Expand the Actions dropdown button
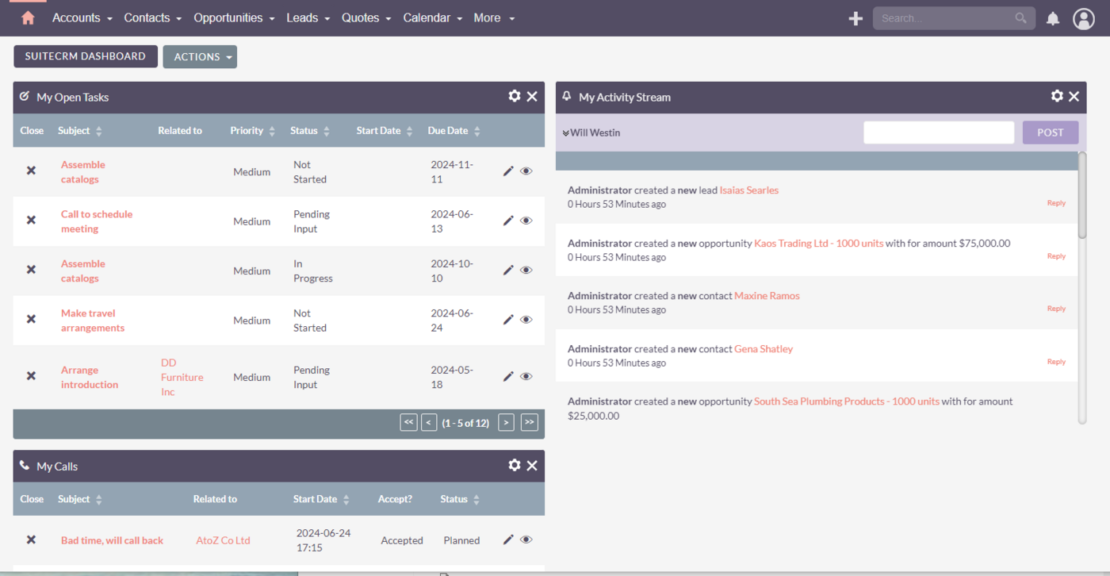This screenshot has width=1110, height=576. point(200,57)
